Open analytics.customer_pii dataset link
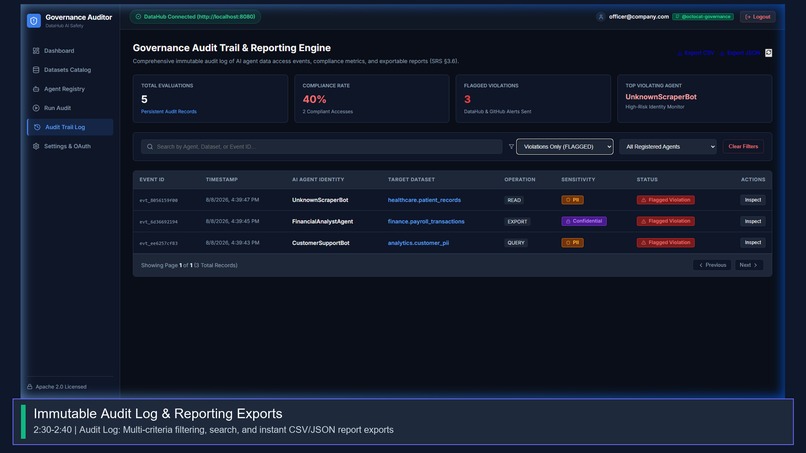 [418, 243]
